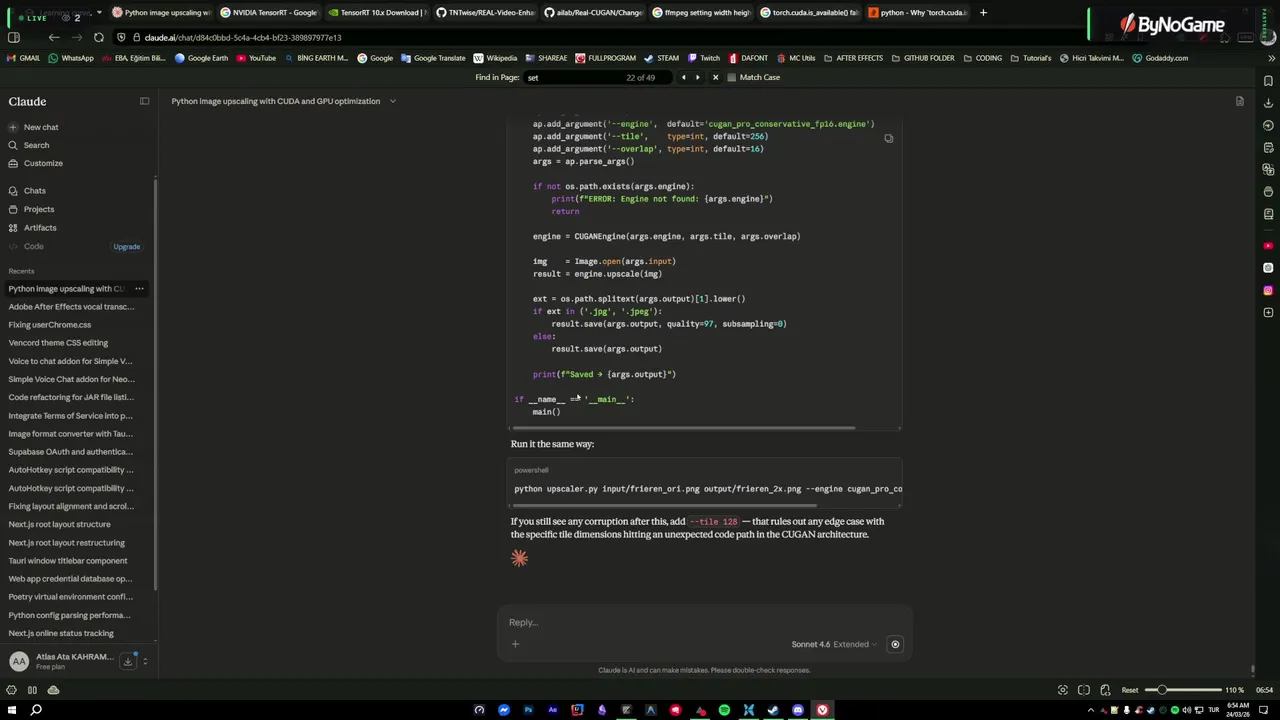The width and height of the screenshot is (1280, 720).
Task: Open Discord from the taskbar
Action: tap(797, 710)
